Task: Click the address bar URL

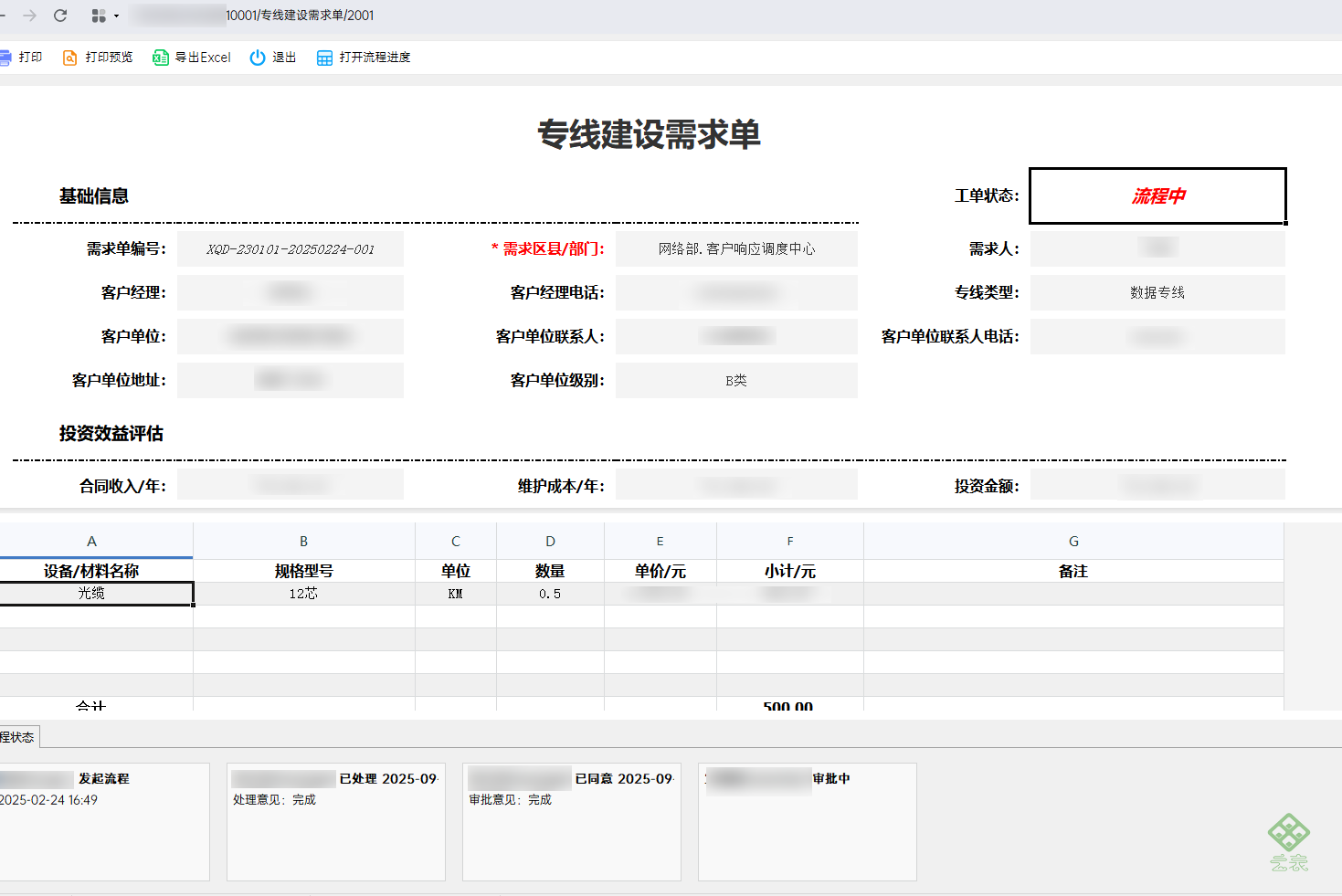Action: click(300, 16)
